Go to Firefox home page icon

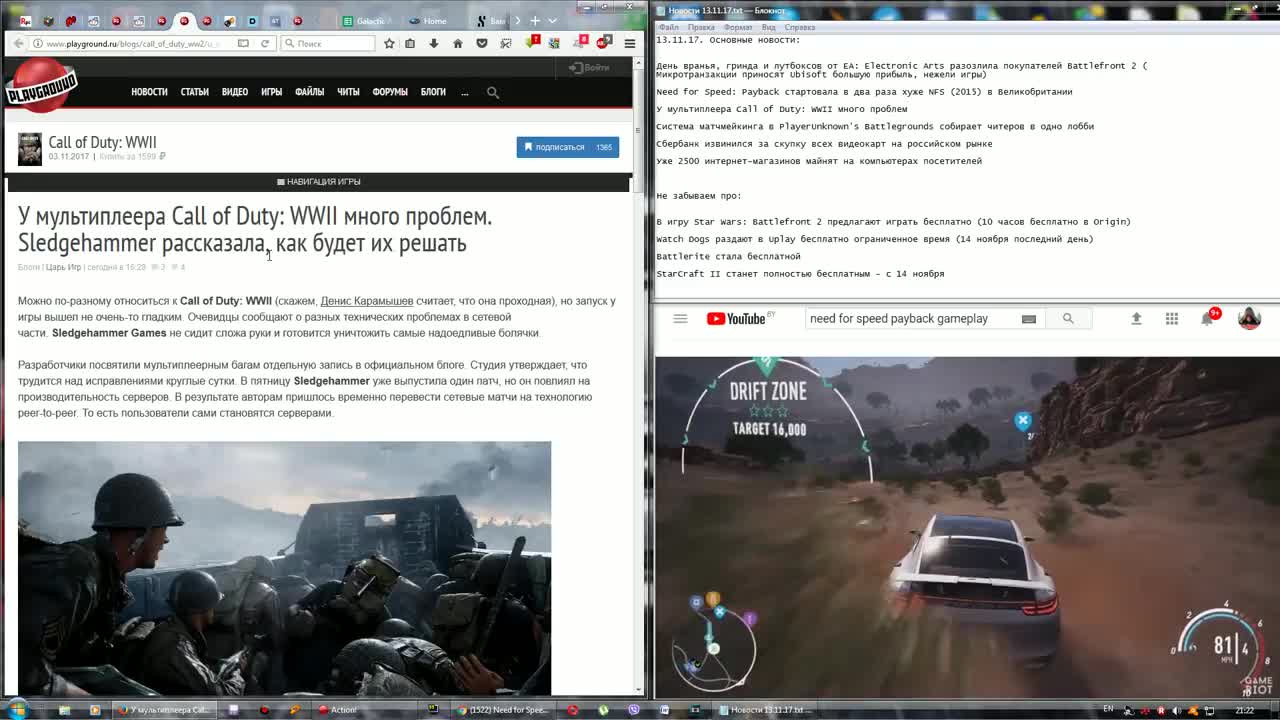tap(458, 43)
